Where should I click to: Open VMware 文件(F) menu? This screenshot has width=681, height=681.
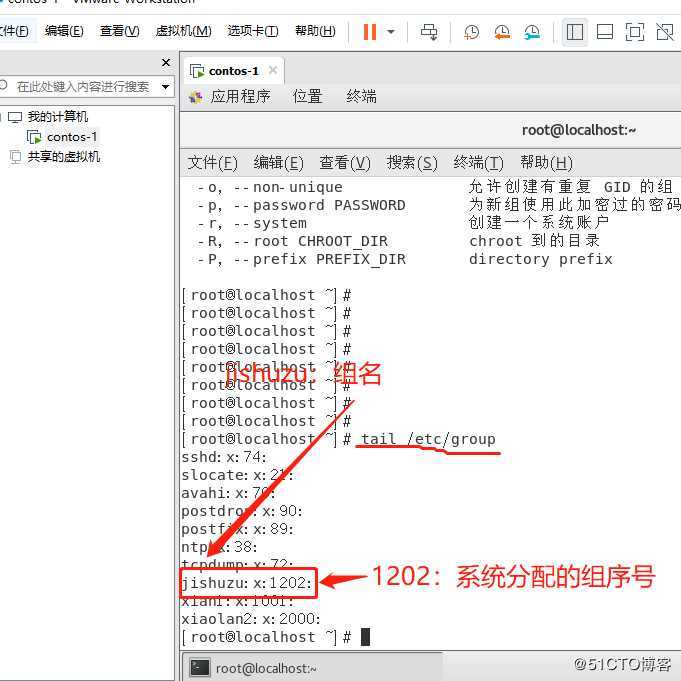coord(14,31)
